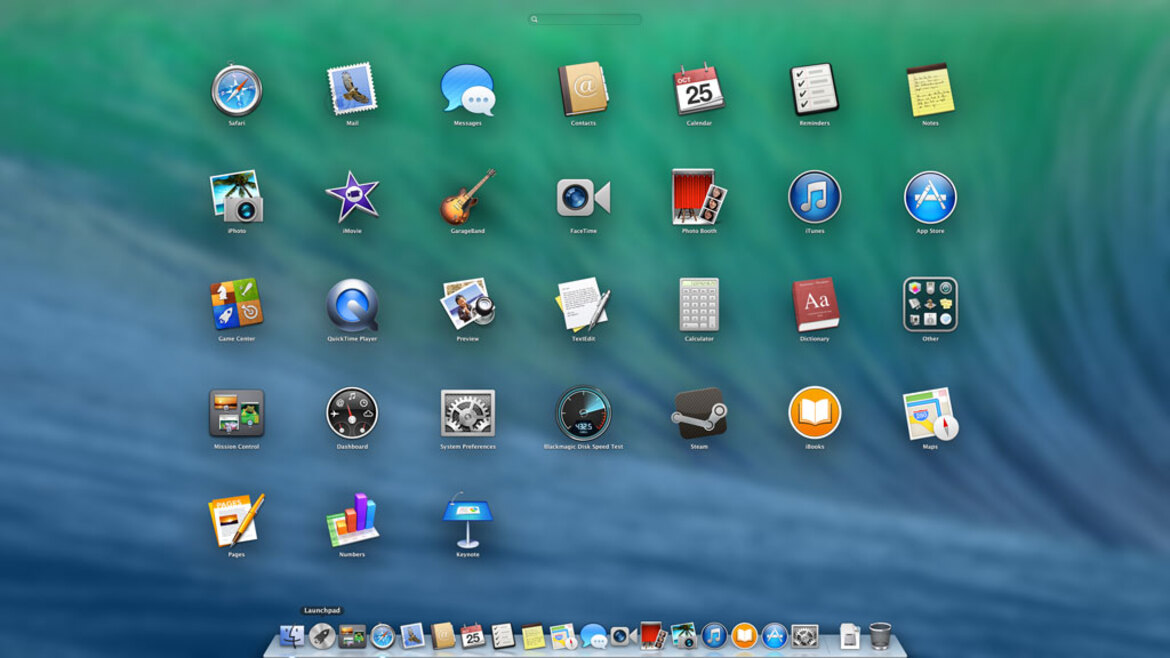Viewport: 1170px width, 658px height.
Task: Open the Contacts app in Launchpad grid
Action: point(584,90)
